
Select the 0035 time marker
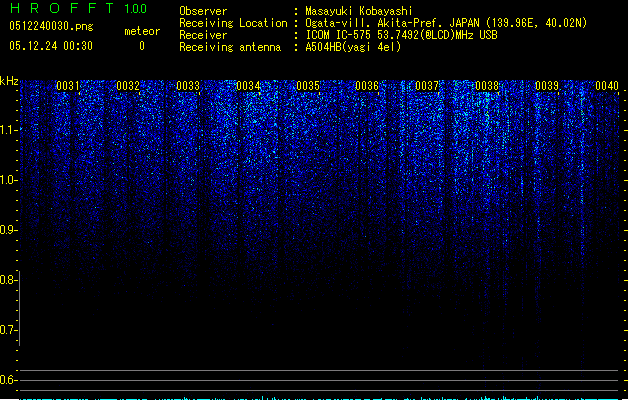(x=308, y=86)
